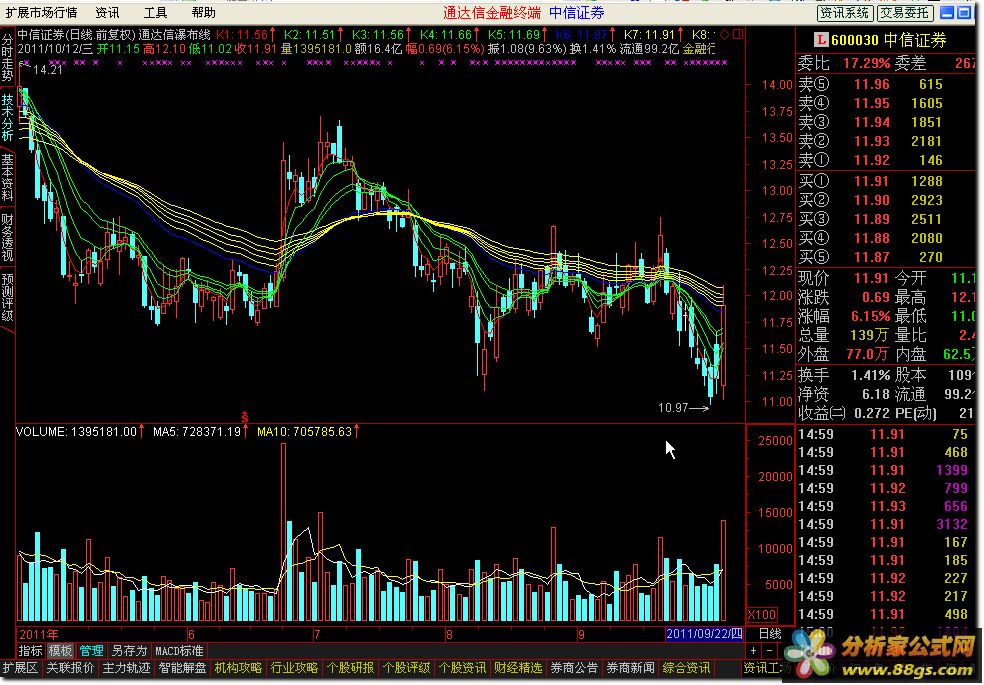
Task: Open the 券商公告 bottom tab
Action: point(574,669)
